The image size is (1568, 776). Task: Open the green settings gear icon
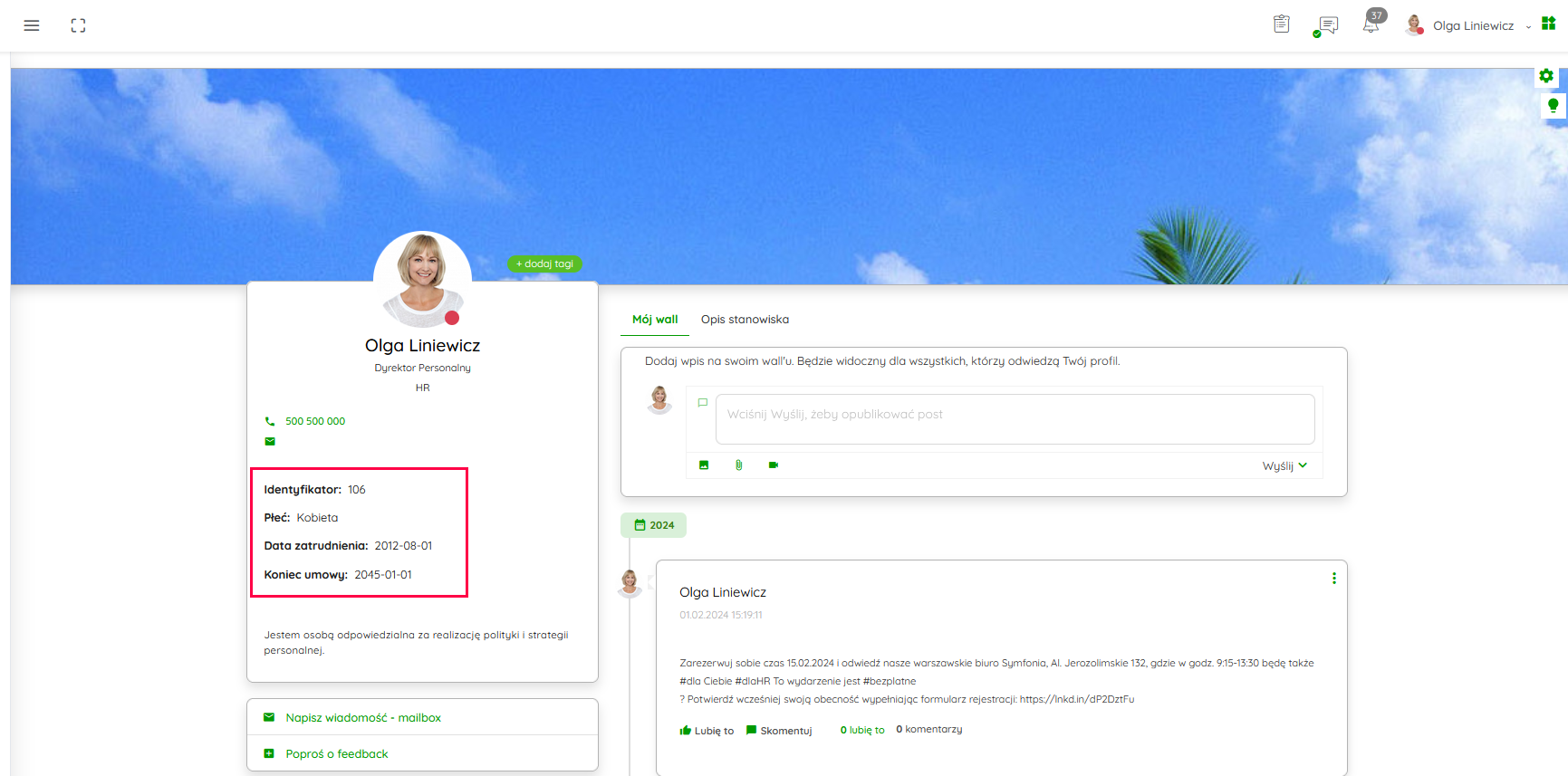tap(1546, 76)
